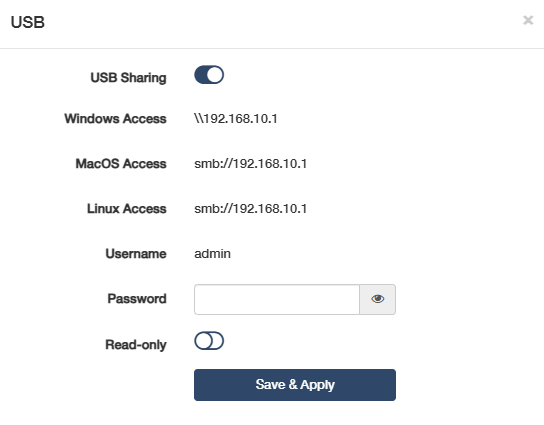Click the MacOS Access label
Viewport: 544px width, 425px height.
pos(121,164)
